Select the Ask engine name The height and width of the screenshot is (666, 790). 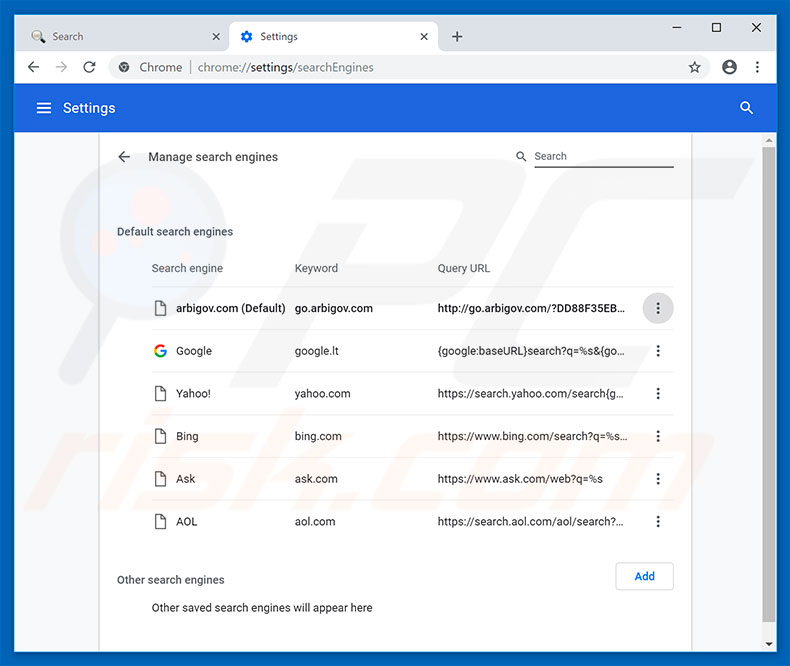tap(185, 479)
